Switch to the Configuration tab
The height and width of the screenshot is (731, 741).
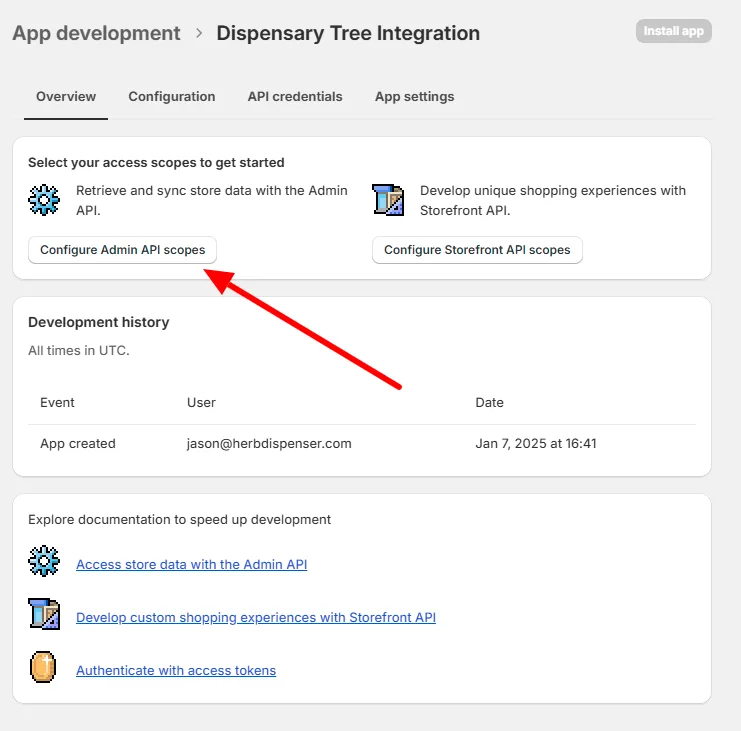pos(172,96)
